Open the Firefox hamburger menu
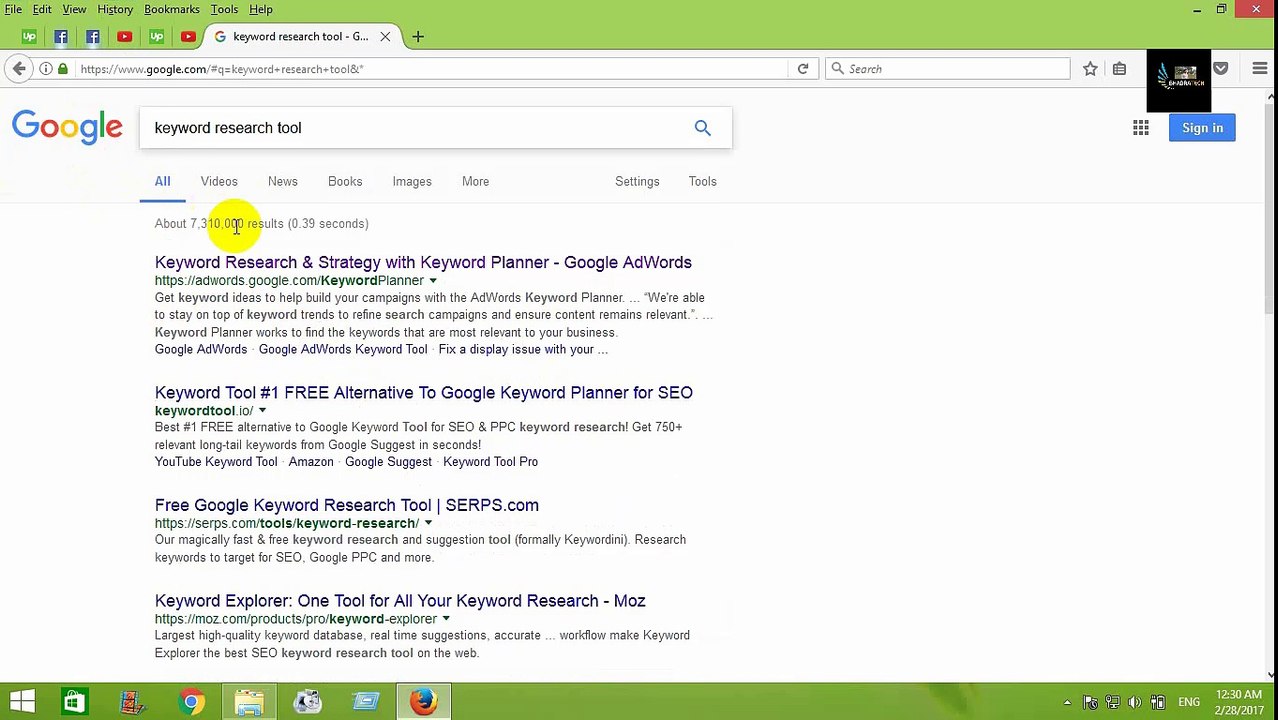This screenshot has width=1278, height=720. pos(1259,69)
